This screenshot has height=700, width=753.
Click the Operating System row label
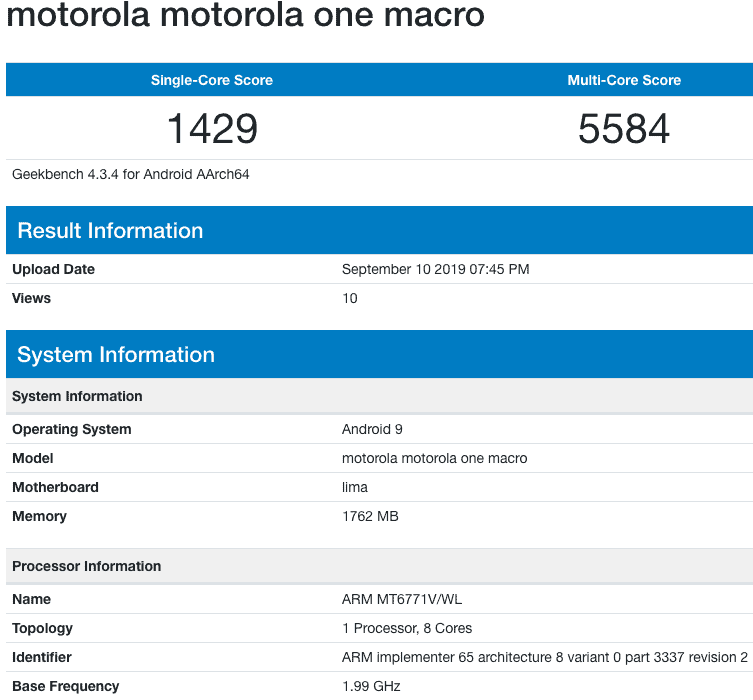pos(71,429)
